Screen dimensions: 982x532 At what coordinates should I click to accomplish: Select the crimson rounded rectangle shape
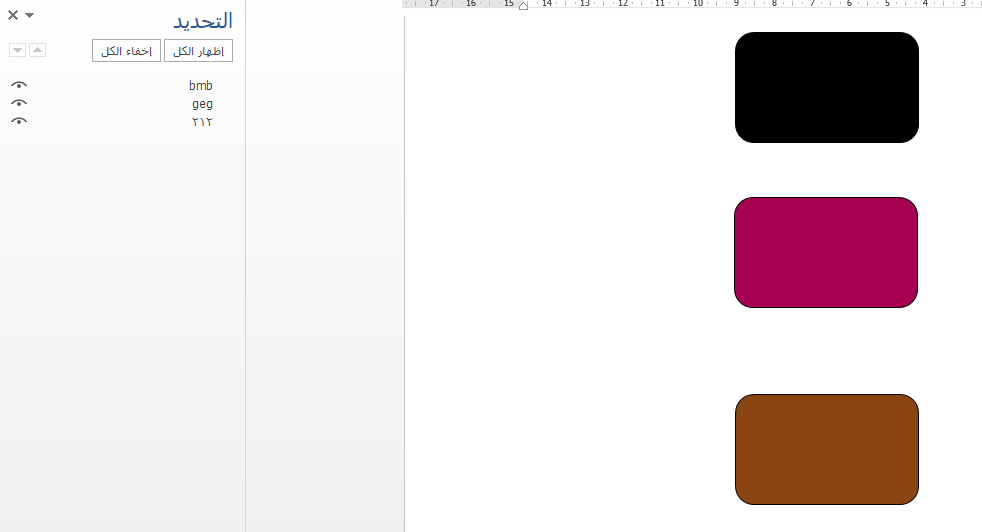(826, 253)
